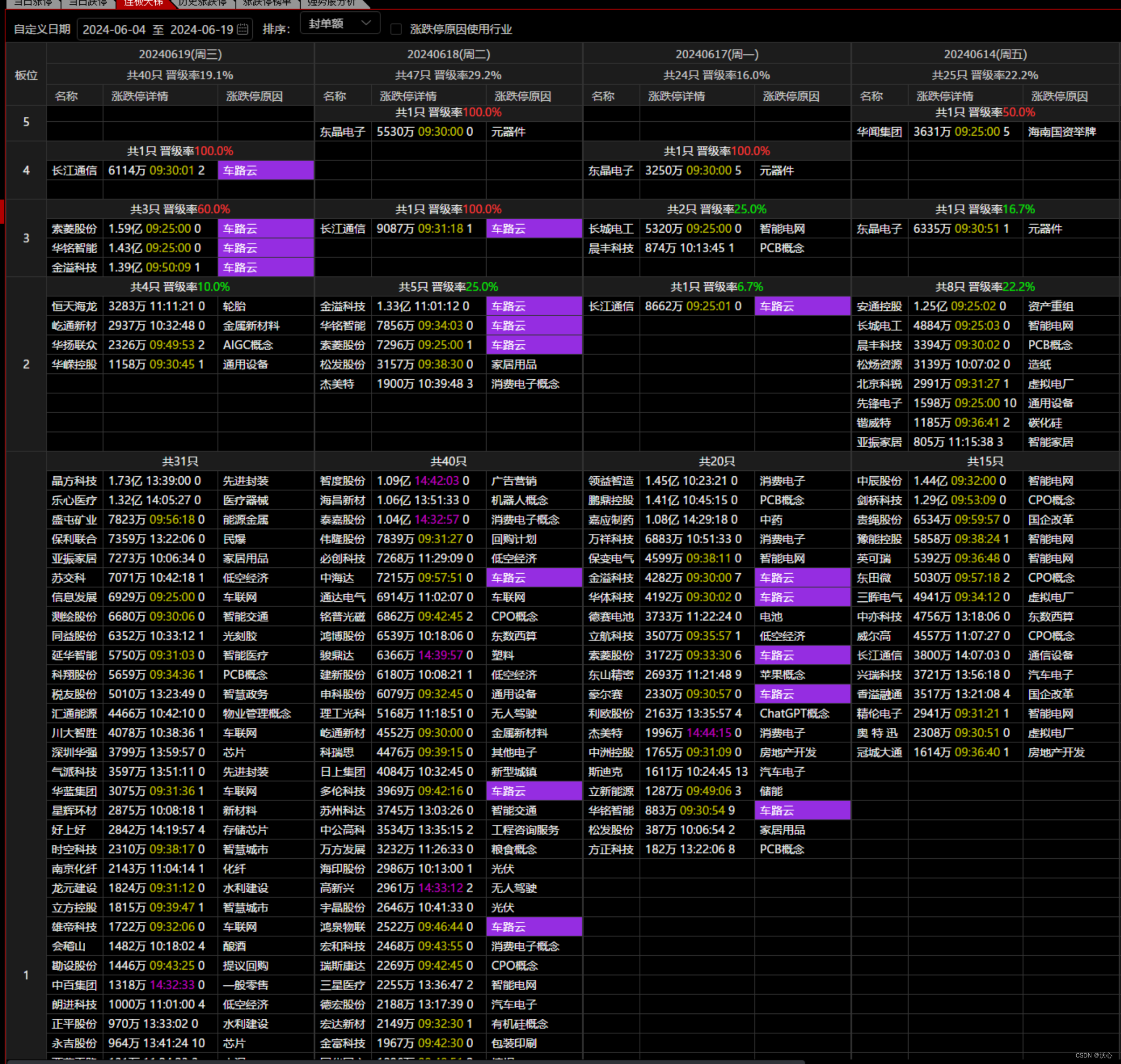This screenshot has height=1064, width=1121.
Task: Switch to the 当日跌停 tab
Action: 88,3
